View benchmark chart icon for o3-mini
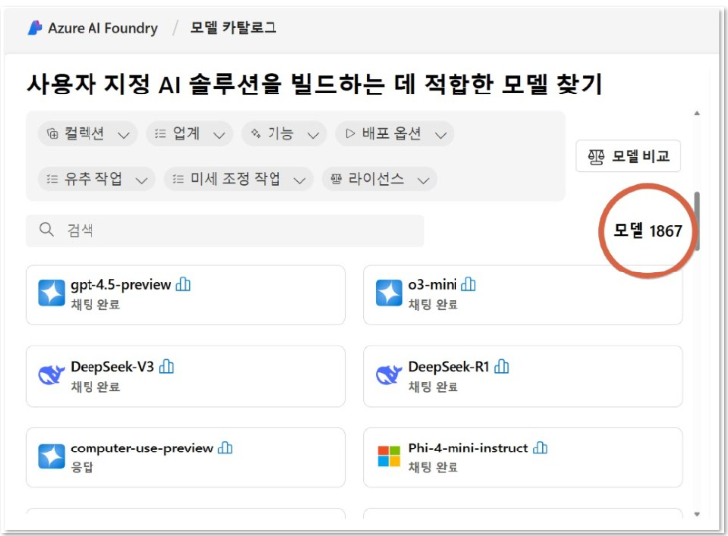The height and width of the screenshot is (536, 728). click(x=468, y=284)
